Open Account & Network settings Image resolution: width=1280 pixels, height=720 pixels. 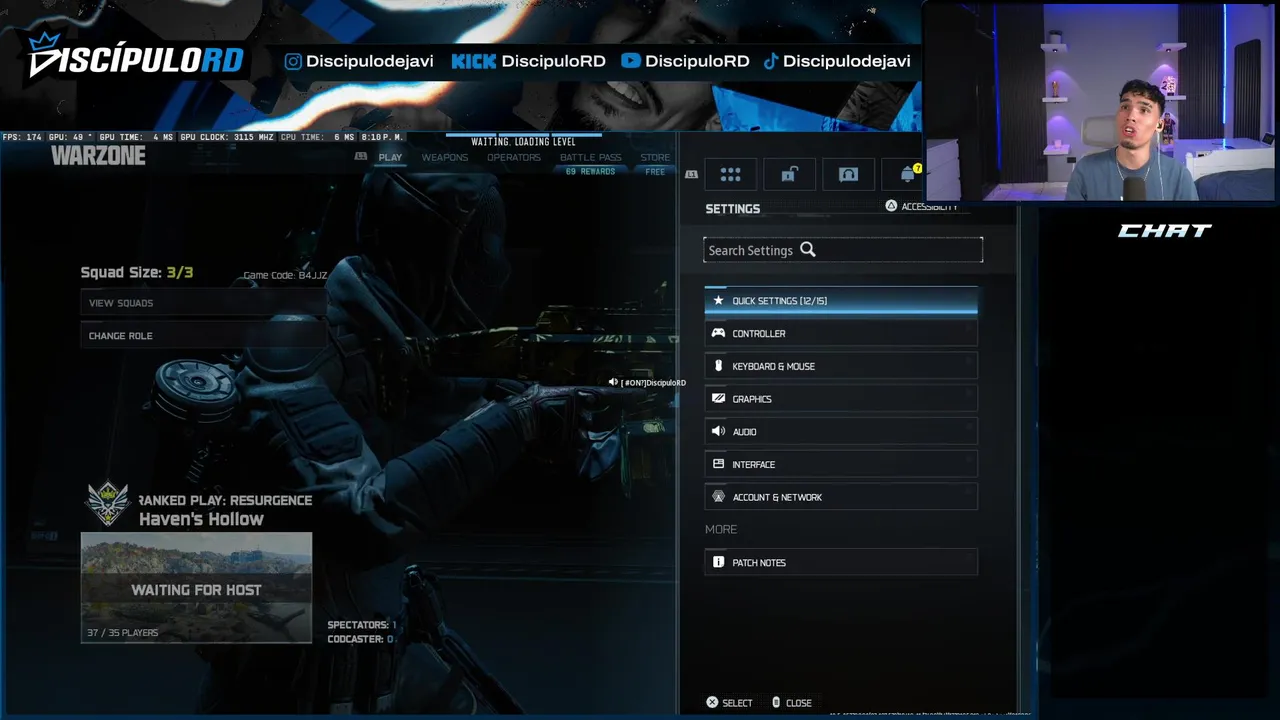[x=841, y=497]
